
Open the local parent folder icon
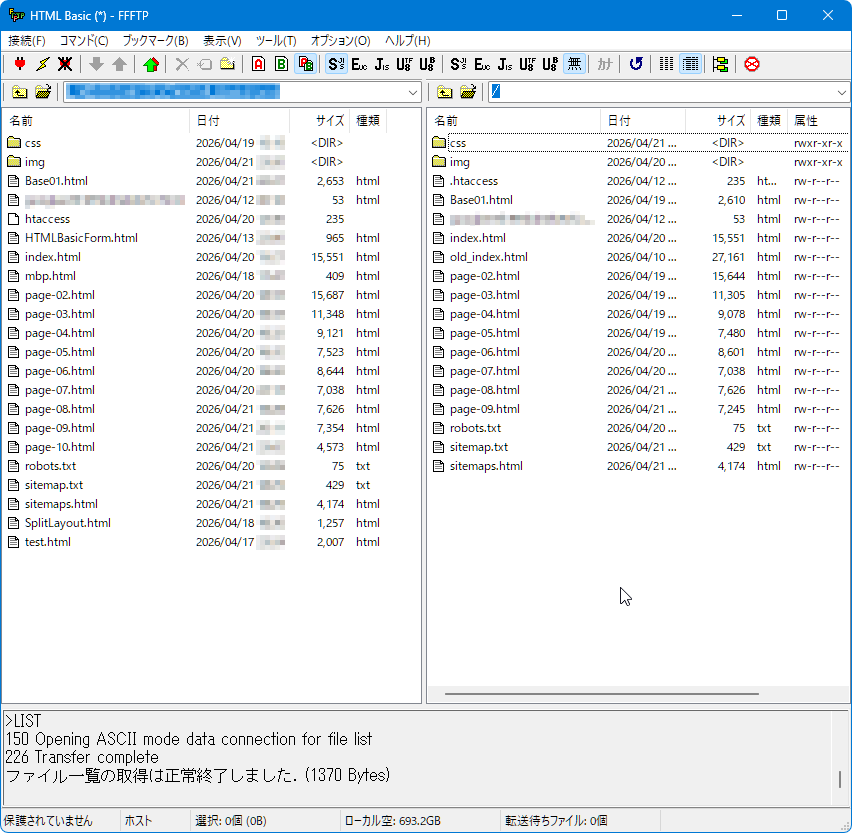point(20,92)
